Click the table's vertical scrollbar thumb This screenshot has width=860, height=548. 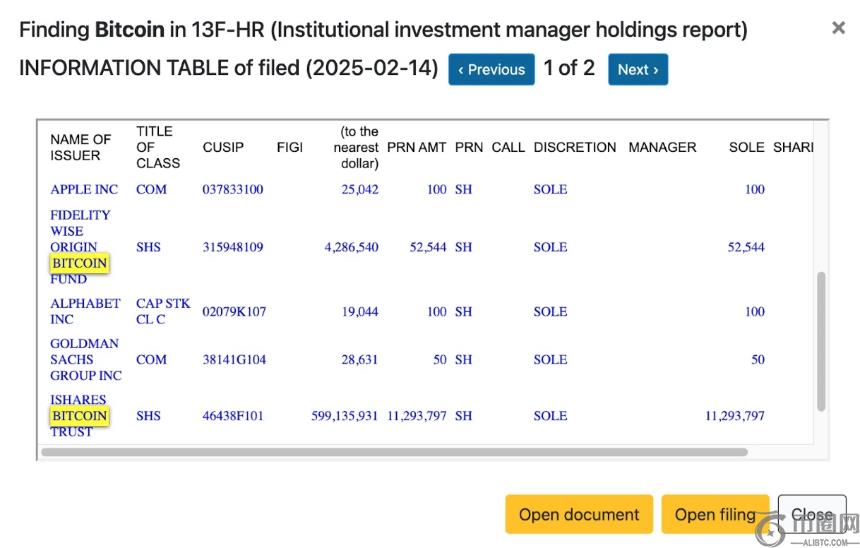click(x=821, y=340)
